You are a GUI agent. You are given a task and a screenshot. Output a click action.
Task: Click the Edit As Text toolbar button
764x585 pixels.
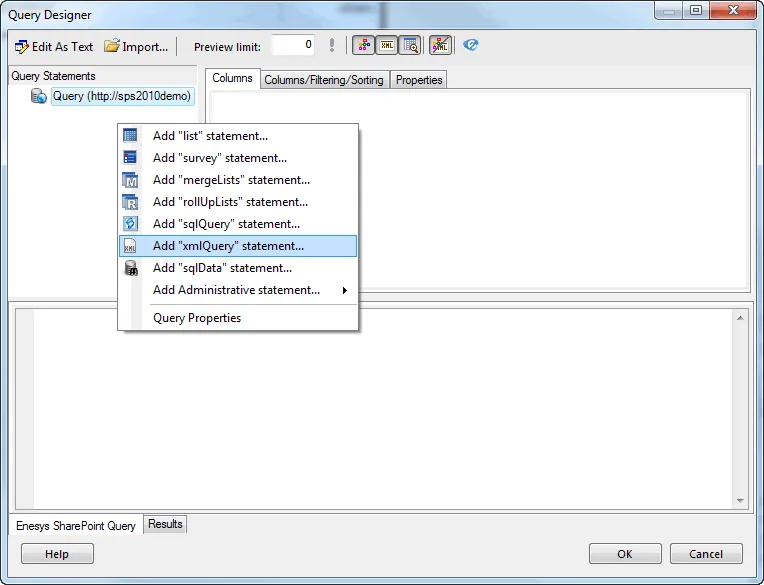(x=54, y=47)
